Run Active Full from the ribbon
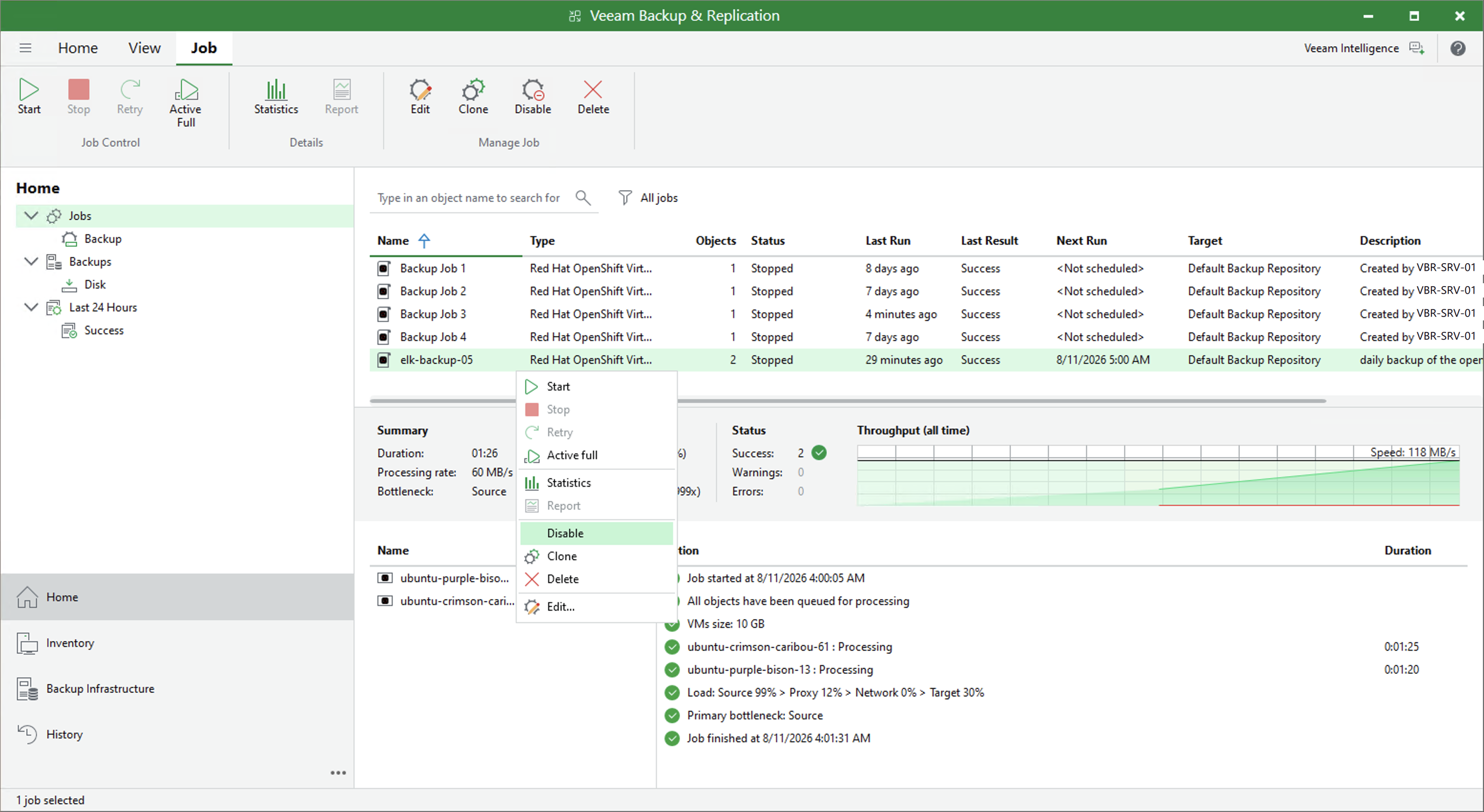This screenshot has width=1484, height=812. tap(186, 103)
